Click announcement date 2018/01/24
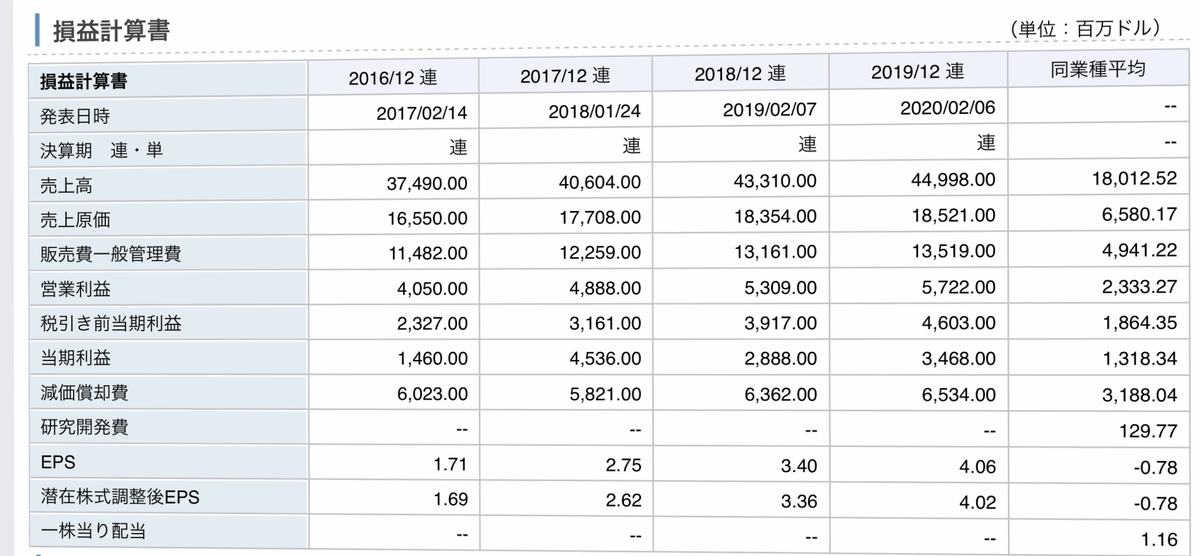The image size is (1200, 556). pos(594,112)
